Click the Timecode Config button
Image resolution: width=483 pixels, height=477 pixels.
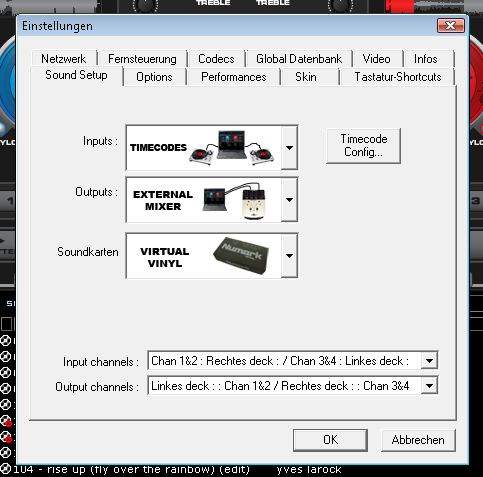coord(364,146)
